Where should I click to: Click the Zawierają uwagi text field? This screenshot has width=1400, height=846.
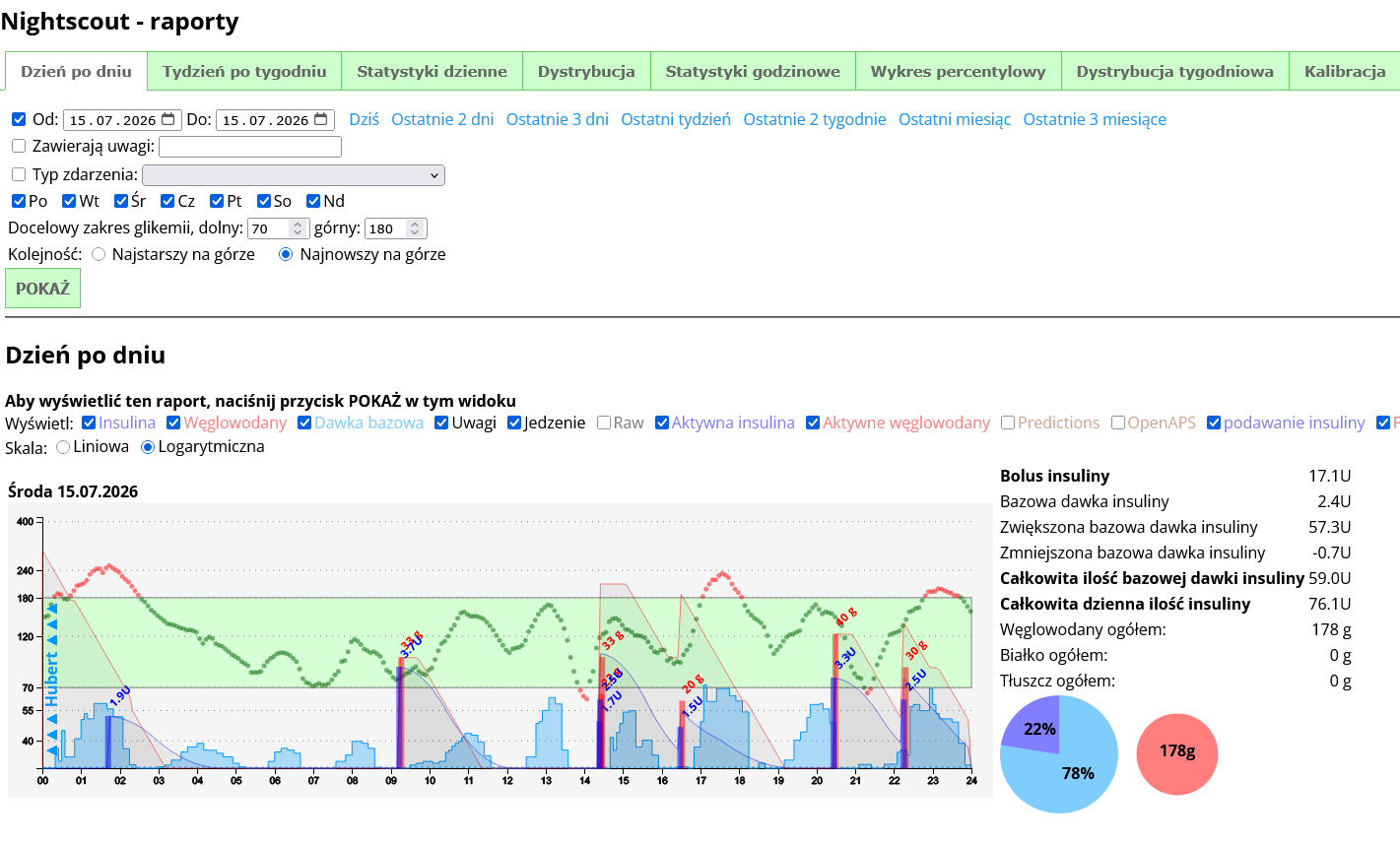tap(250, 147)
